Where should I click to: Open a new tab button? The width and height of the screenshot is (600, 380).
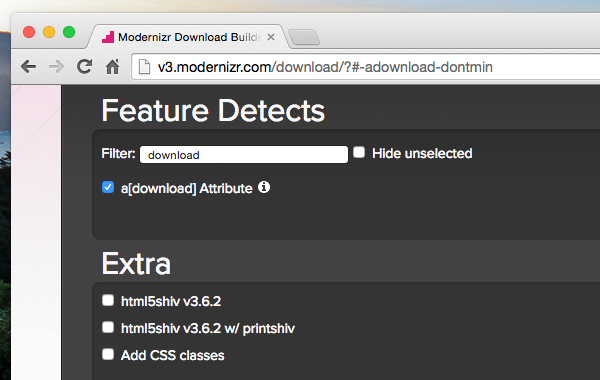tap(304, 38)
